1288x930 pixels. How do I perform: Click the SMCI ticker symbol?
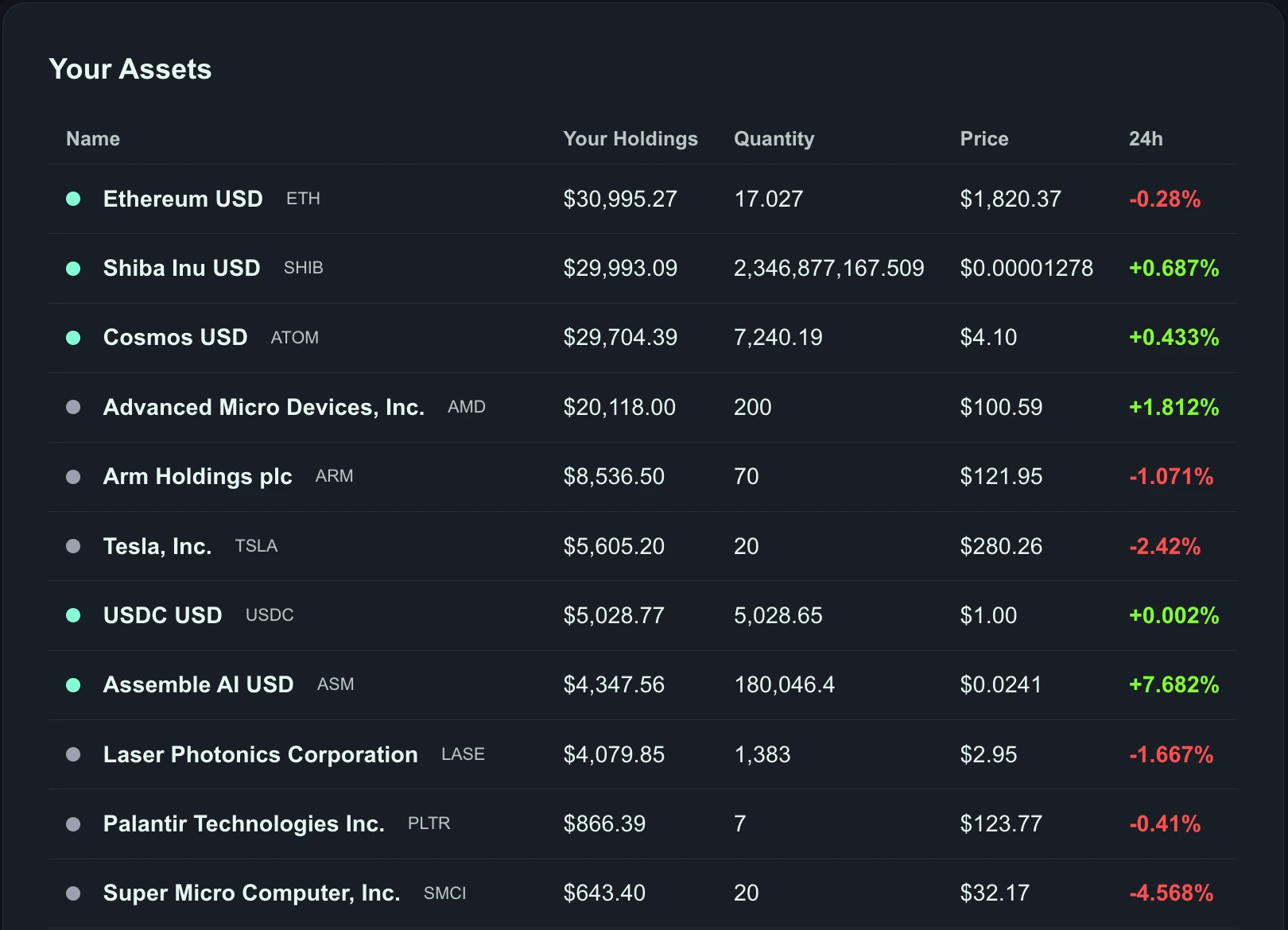click(445, 893)
